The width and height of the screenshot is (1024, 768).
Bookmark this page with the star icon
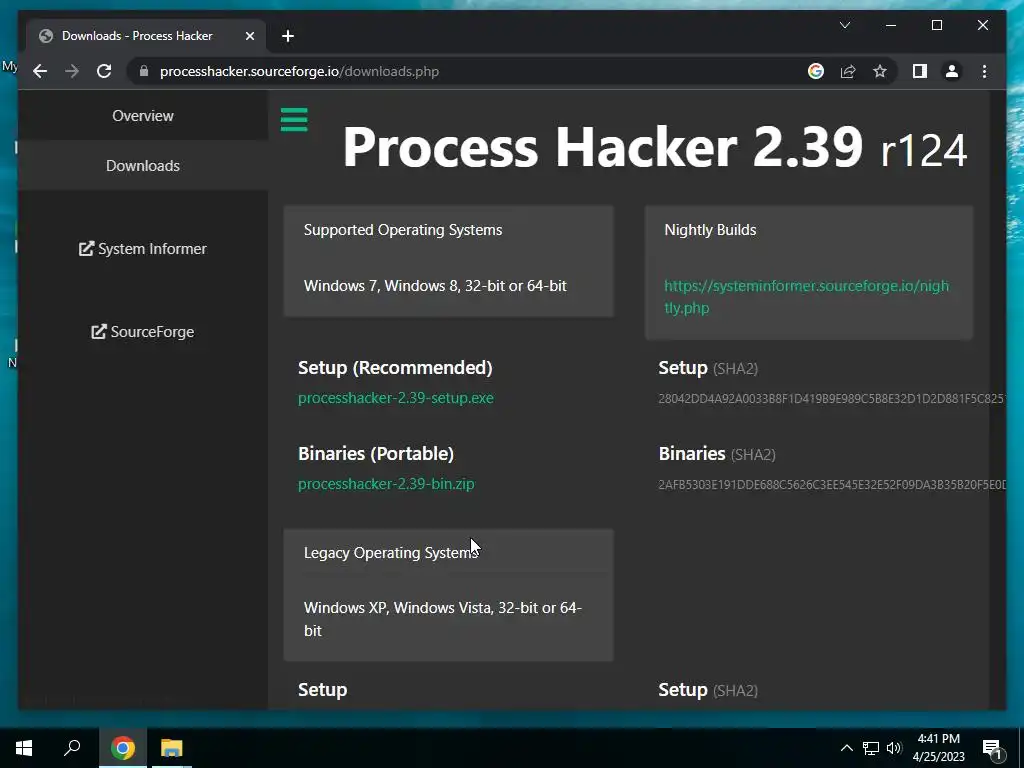click(x=880, y=71)
